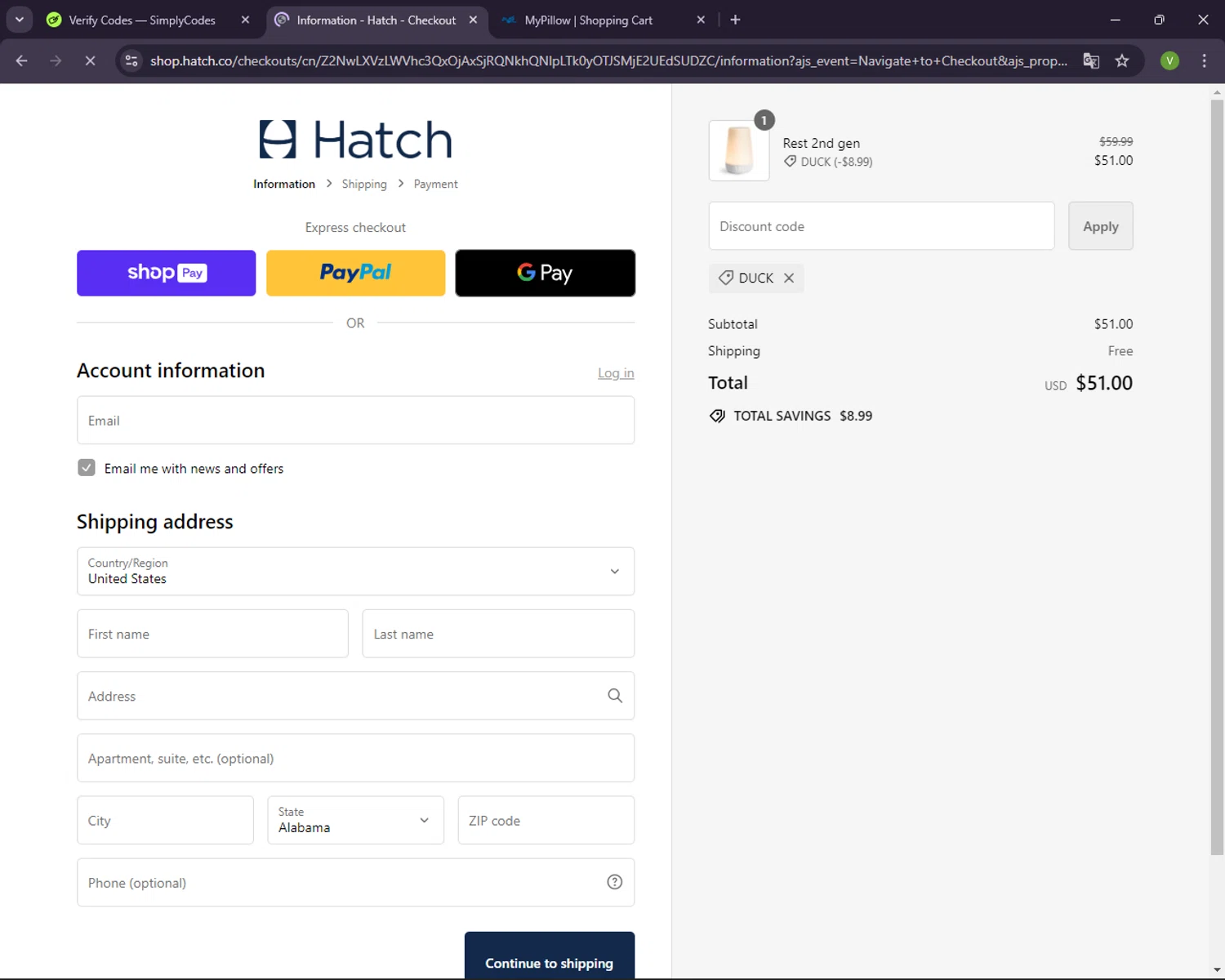Select the Information - Hatch - Checkout tab

377,20
